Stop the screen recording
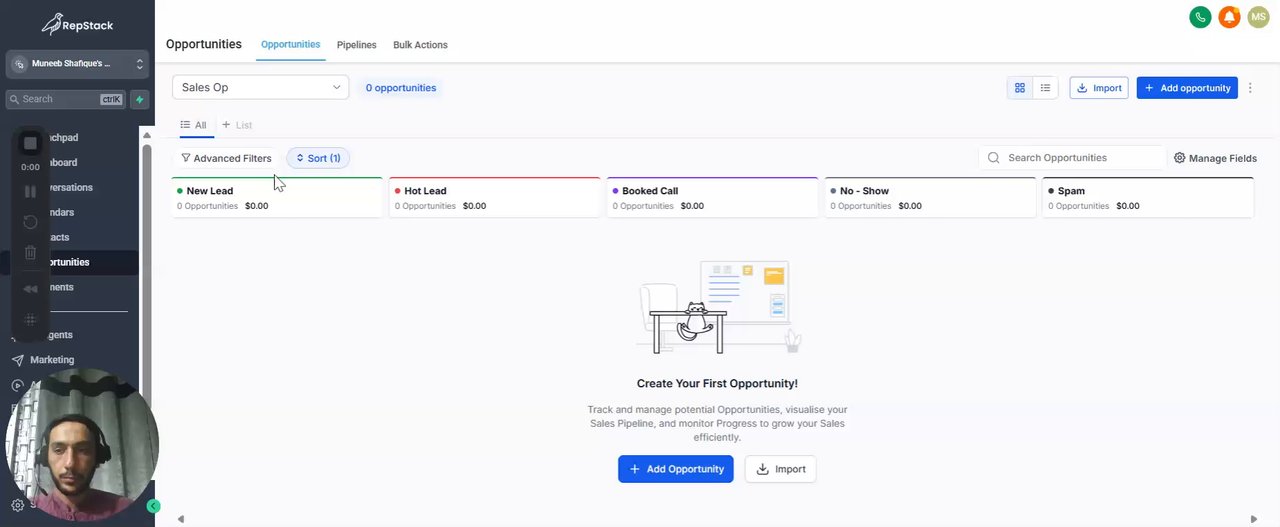1280x527 pixels. (30, 143)
